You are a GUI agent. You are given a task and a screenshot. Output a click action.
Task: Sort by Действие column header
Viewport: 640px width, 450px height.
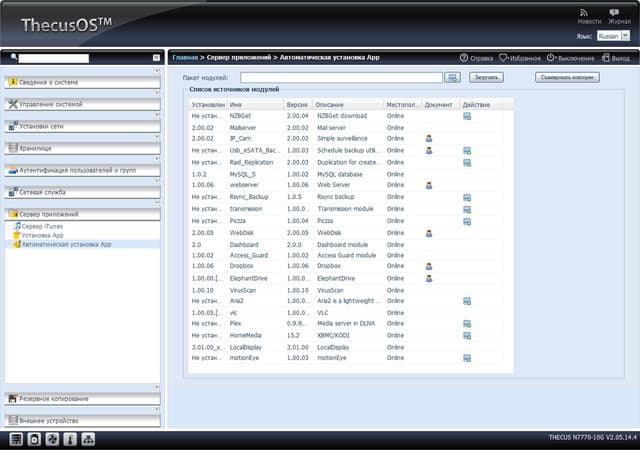point(480,105)
